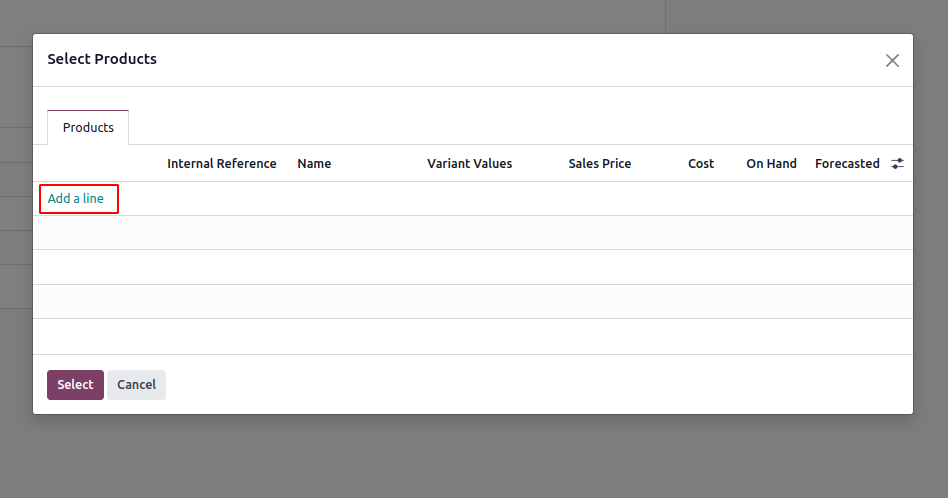Close the Select Products dialog

pyautogui.click(x=892, y=60)
